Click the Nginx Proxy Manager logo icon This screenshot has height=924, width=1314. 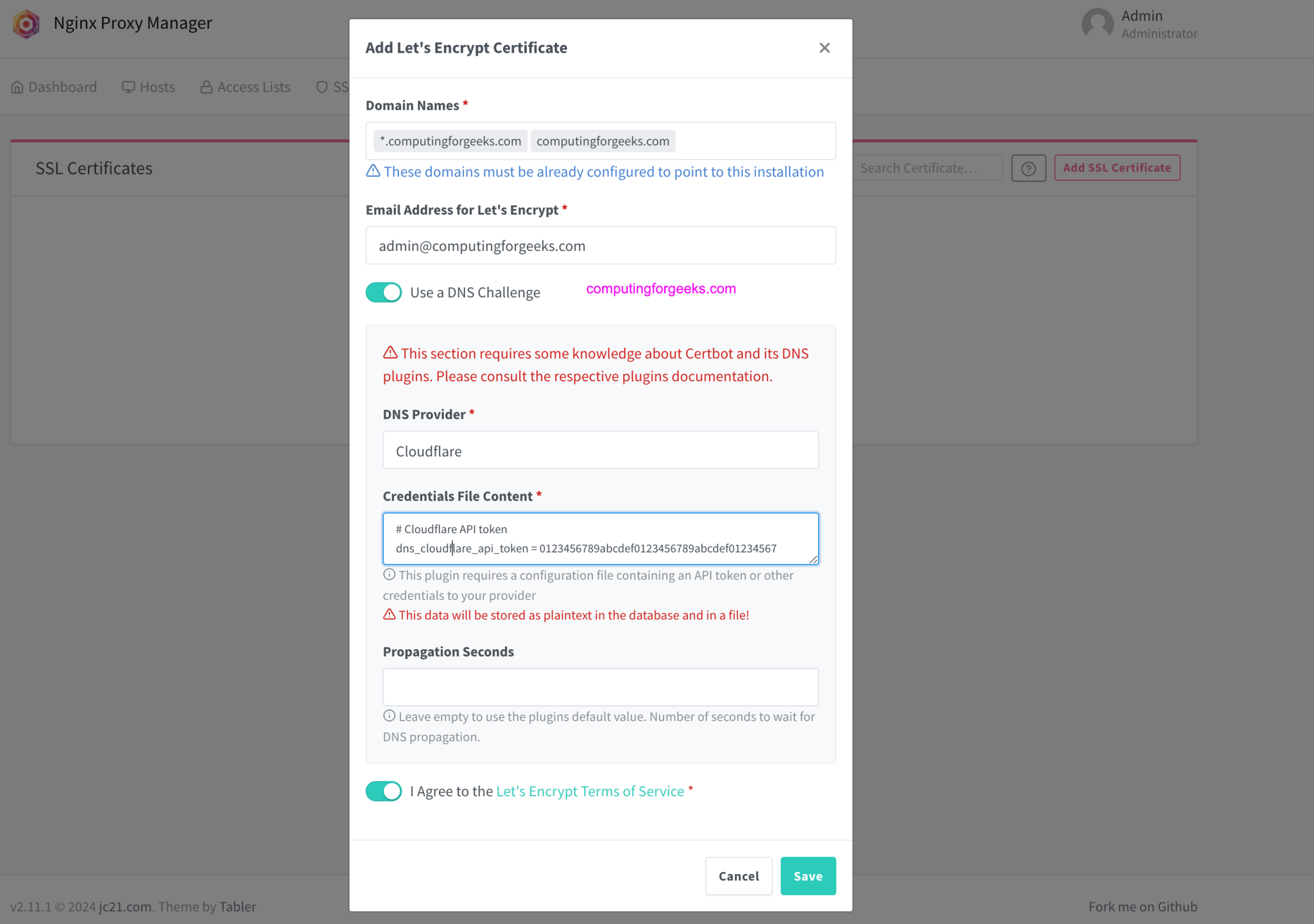pyautogui.click(x=26, y=24)
